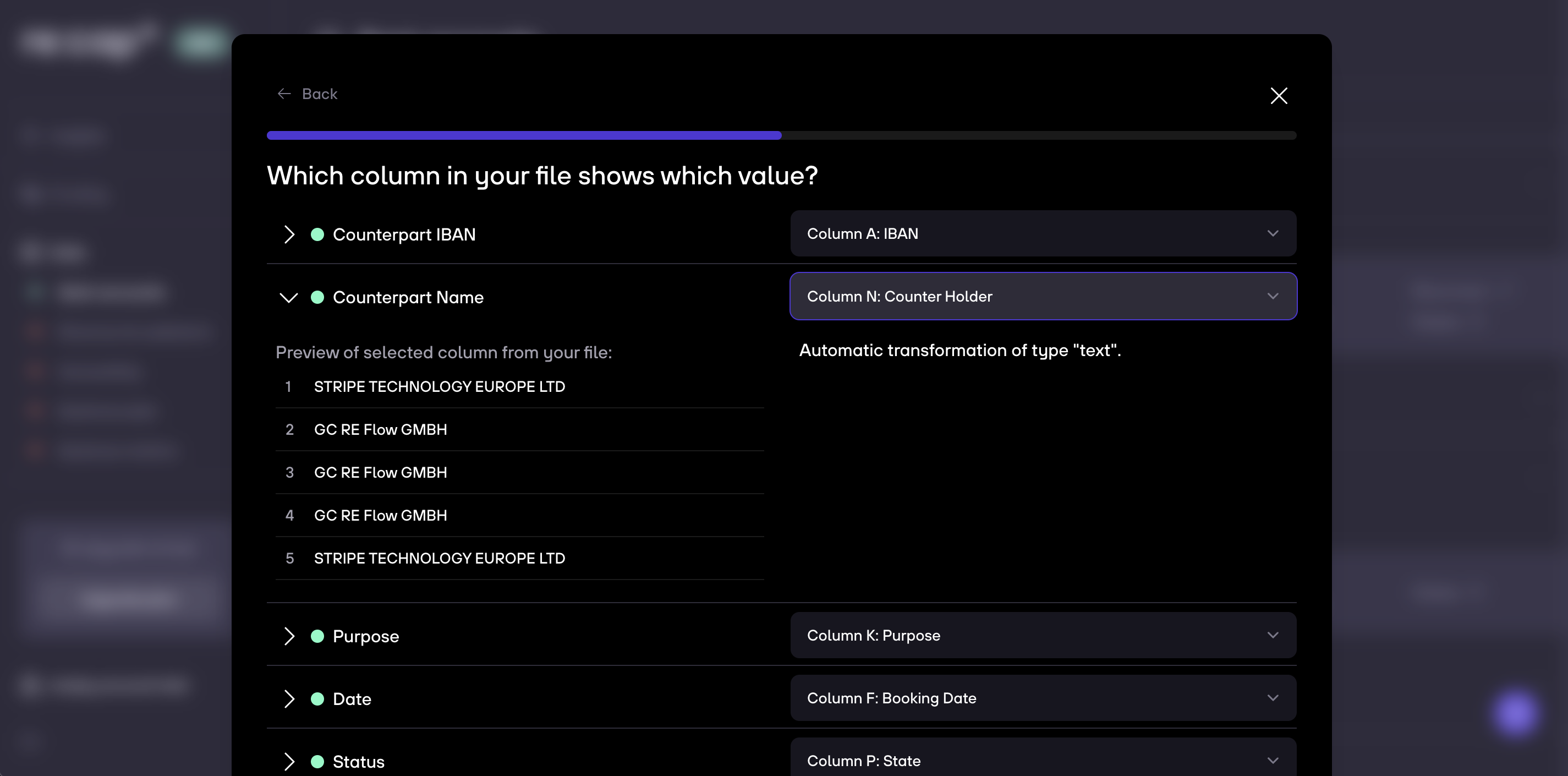Click the step progress bar

[x=782, y=135]
